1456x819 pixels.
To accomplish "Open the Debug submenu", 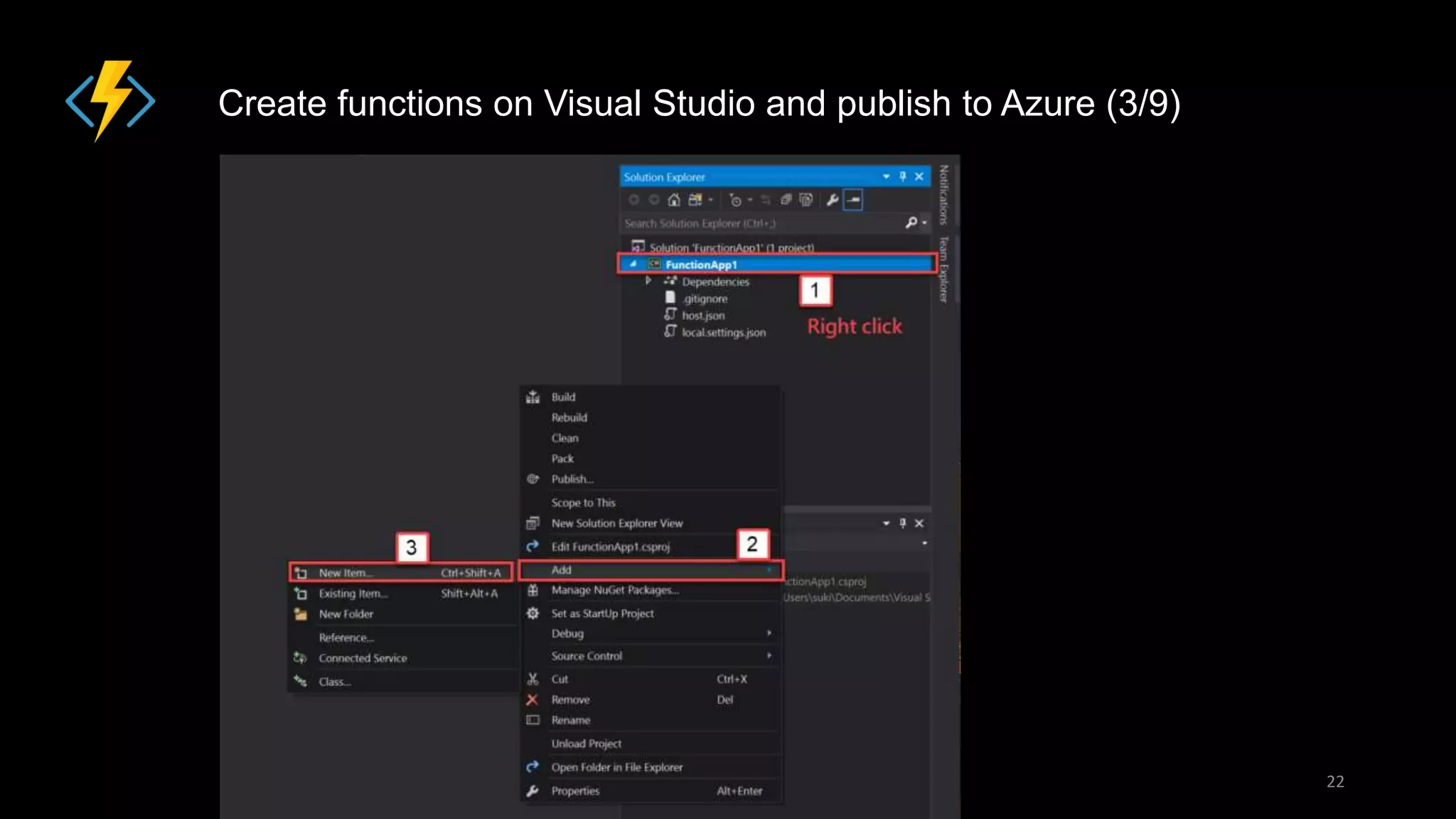I will (651, 633).
